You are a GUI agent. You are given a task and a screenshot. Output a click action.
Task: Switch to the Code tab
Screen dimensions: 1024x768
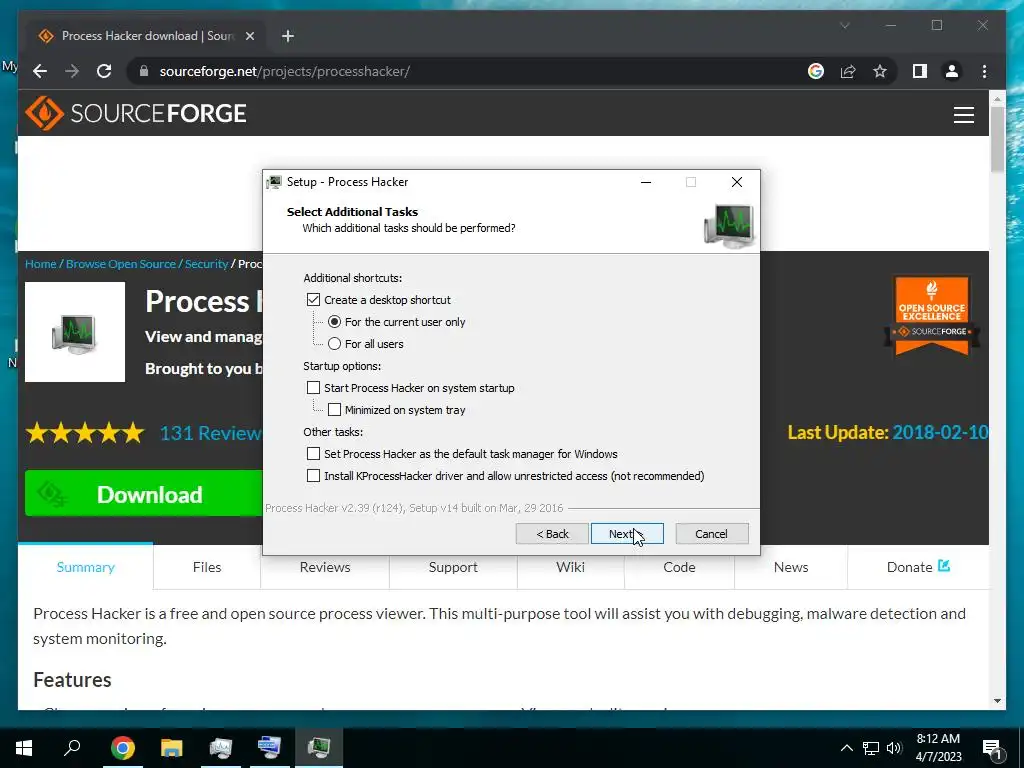pos(679,567)
